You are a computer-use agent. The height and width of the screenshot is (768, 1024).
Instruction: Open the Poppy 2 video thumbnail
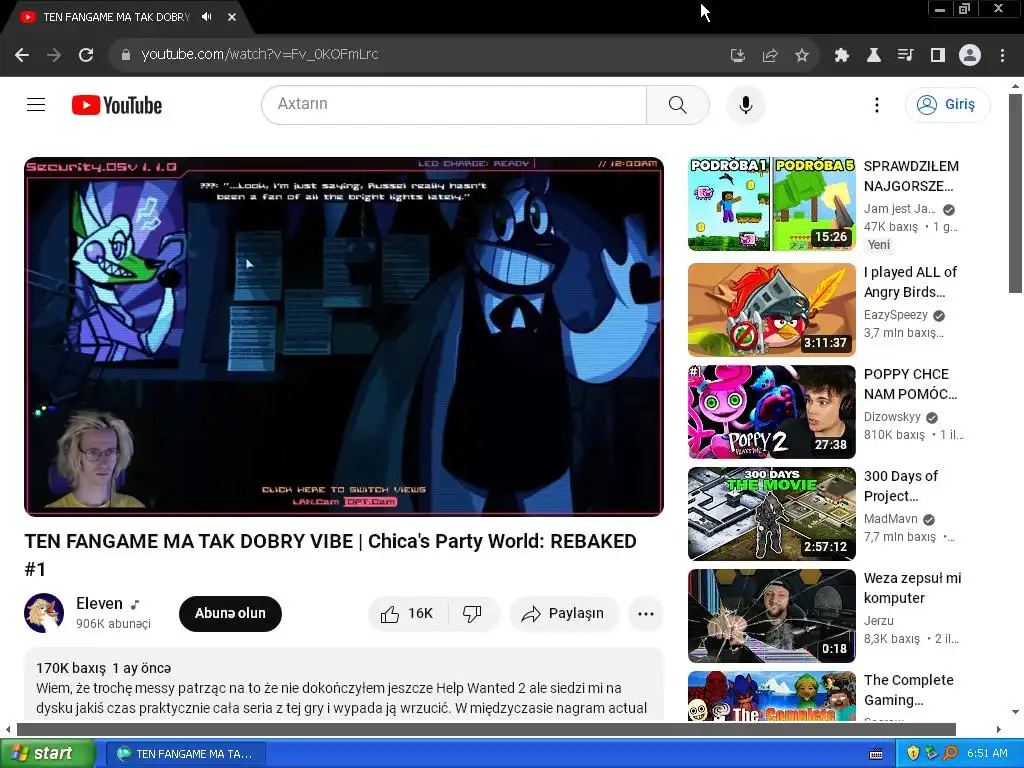tap(772, 411)
